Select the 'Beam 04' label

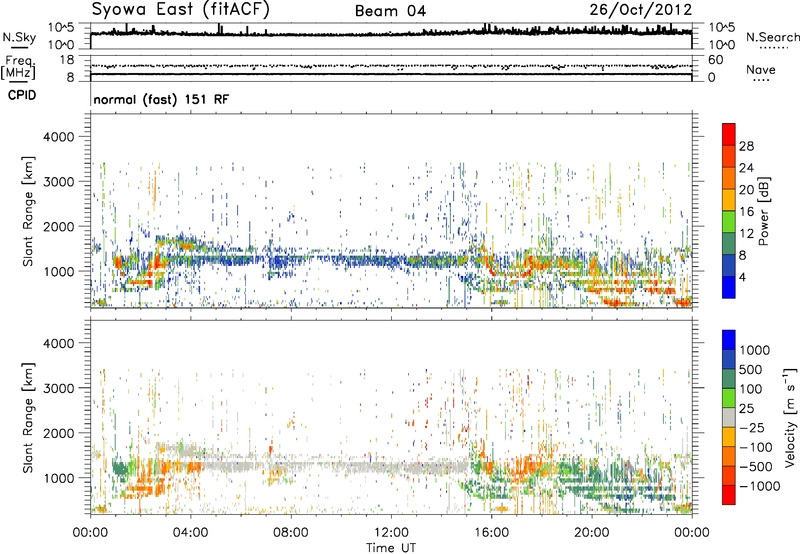tap(391, 11)
